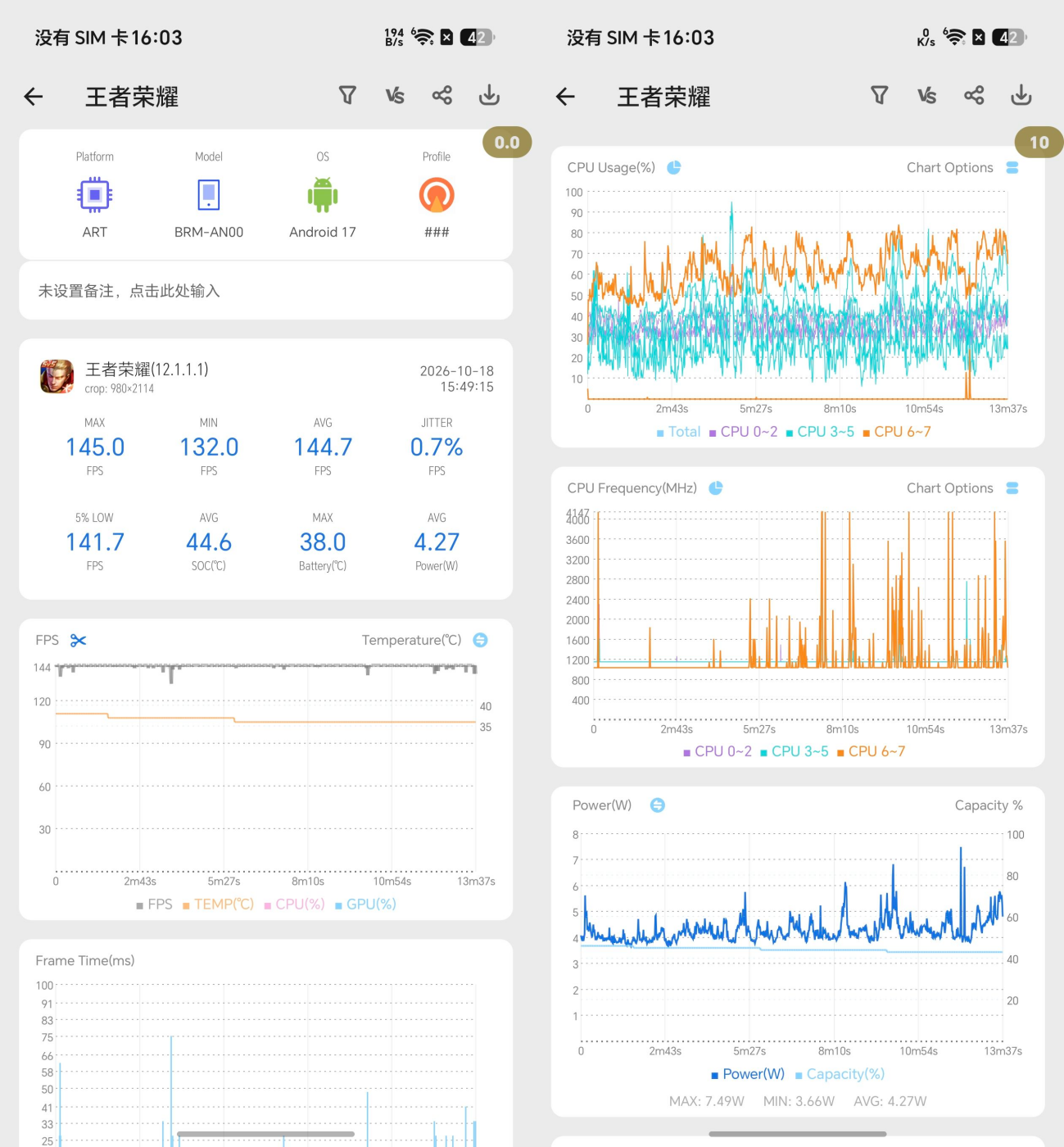Screen dimensions: 1064x1147
Task: Tap the right status bar battery indicator
Action: click(1008, 37)
